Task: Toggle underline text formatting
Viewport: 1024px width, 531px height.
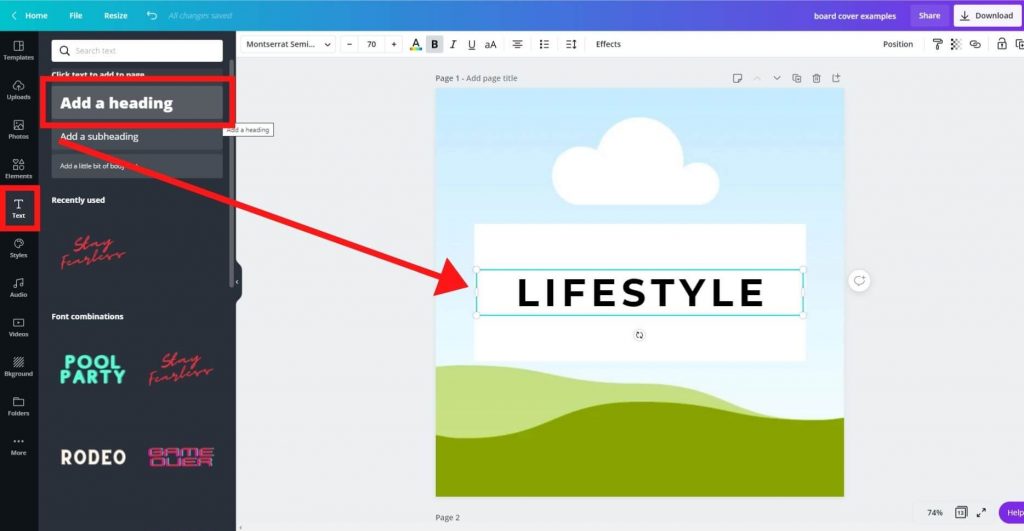Action: click(470, 44)
